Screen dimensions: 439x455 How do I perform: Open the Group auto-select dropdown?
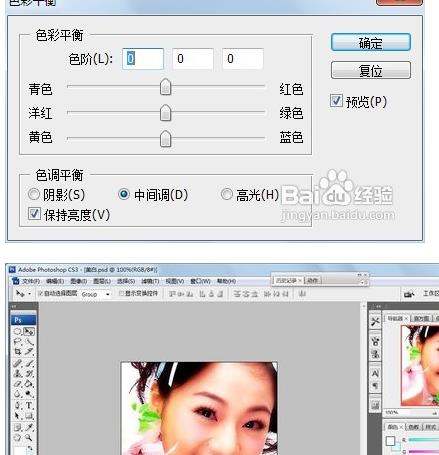coord(96,294)
